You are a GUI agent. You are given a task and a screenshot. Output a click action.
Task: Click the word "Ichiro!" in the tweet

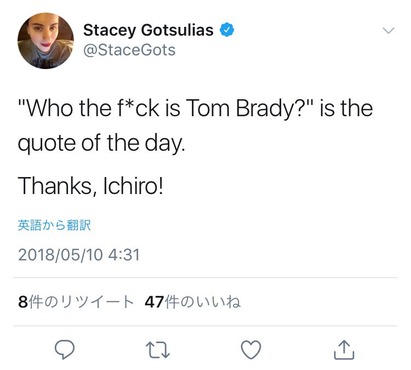coord(133,185)
